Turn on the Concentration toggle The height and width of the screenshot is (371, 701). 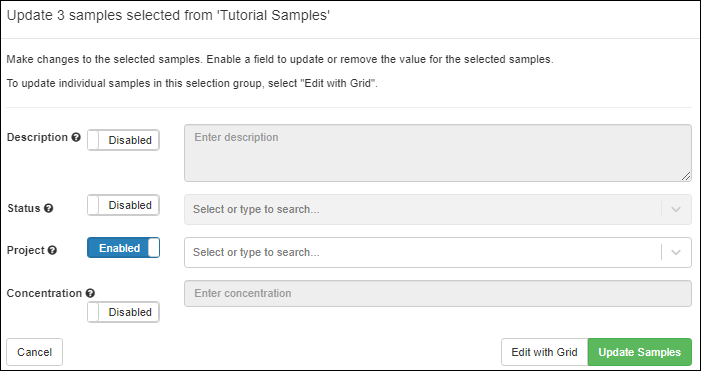point(123,312)
